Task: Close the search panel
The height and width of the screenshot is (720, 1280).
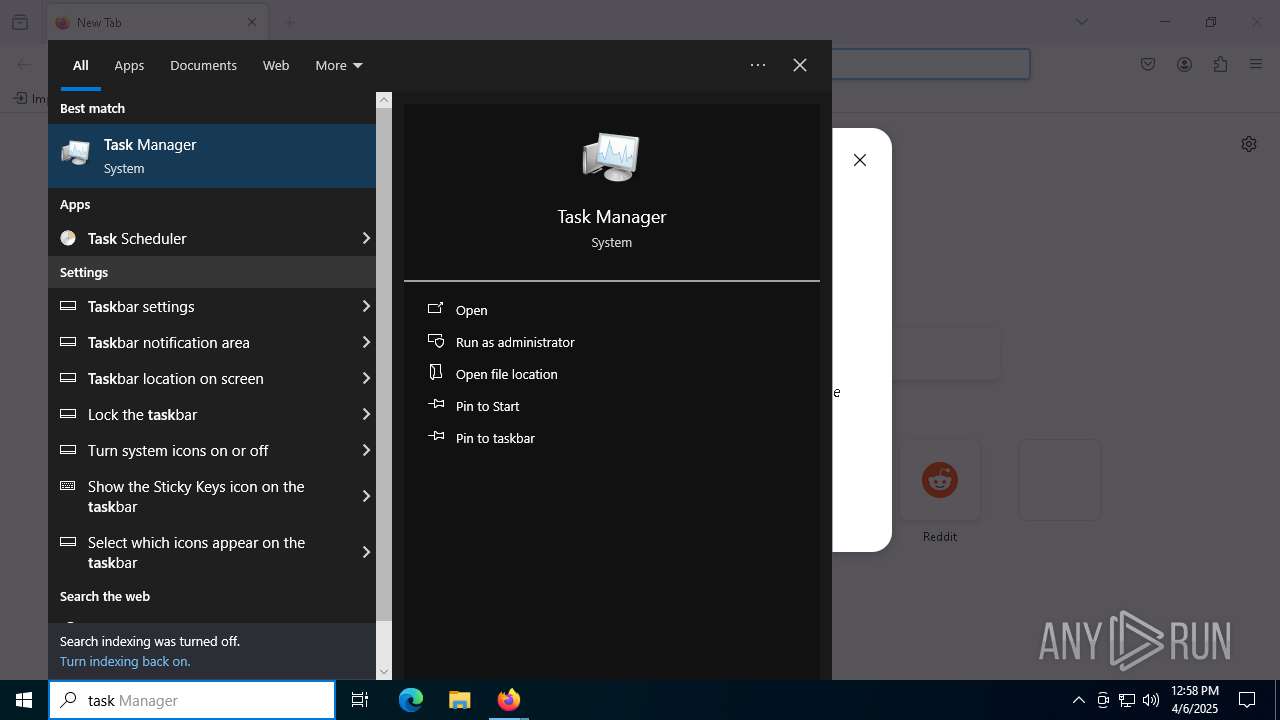Action: (x=800, y=65)
